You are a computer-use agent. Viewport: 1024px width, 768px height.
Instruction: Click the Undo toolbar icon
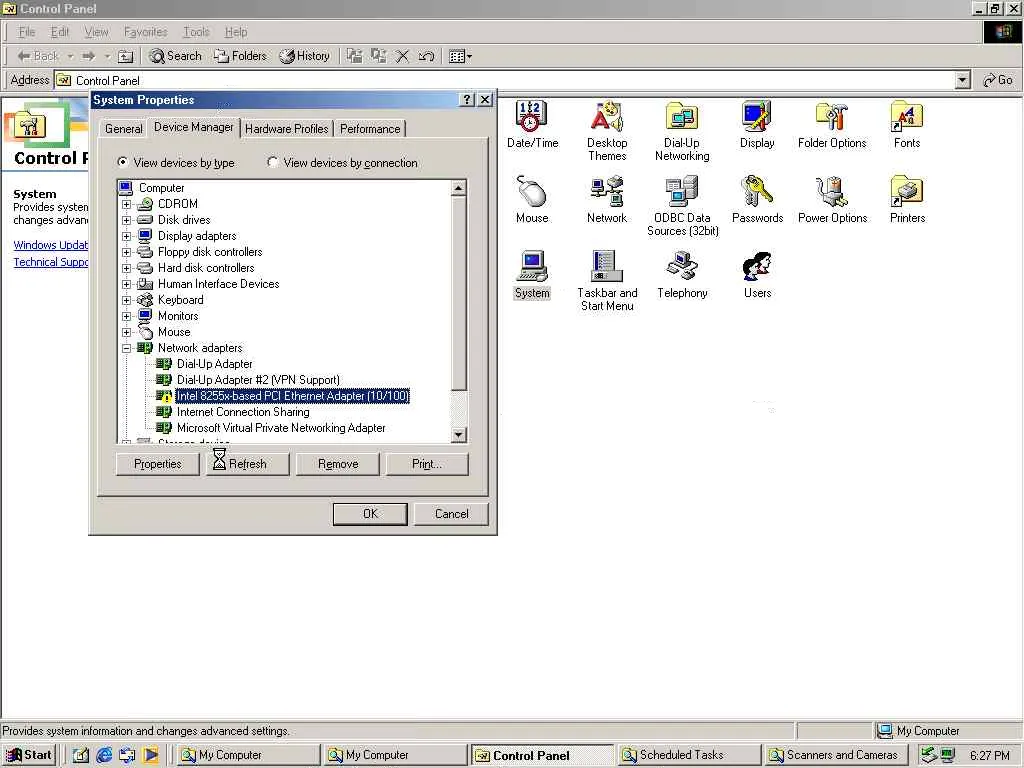[426, 57]
